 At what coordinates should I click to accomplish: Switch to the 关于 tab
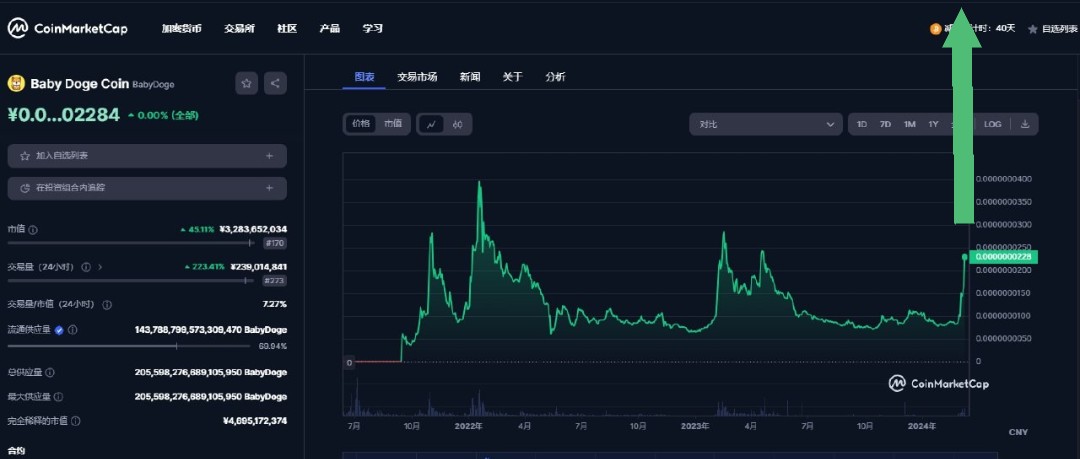point(512,77)
